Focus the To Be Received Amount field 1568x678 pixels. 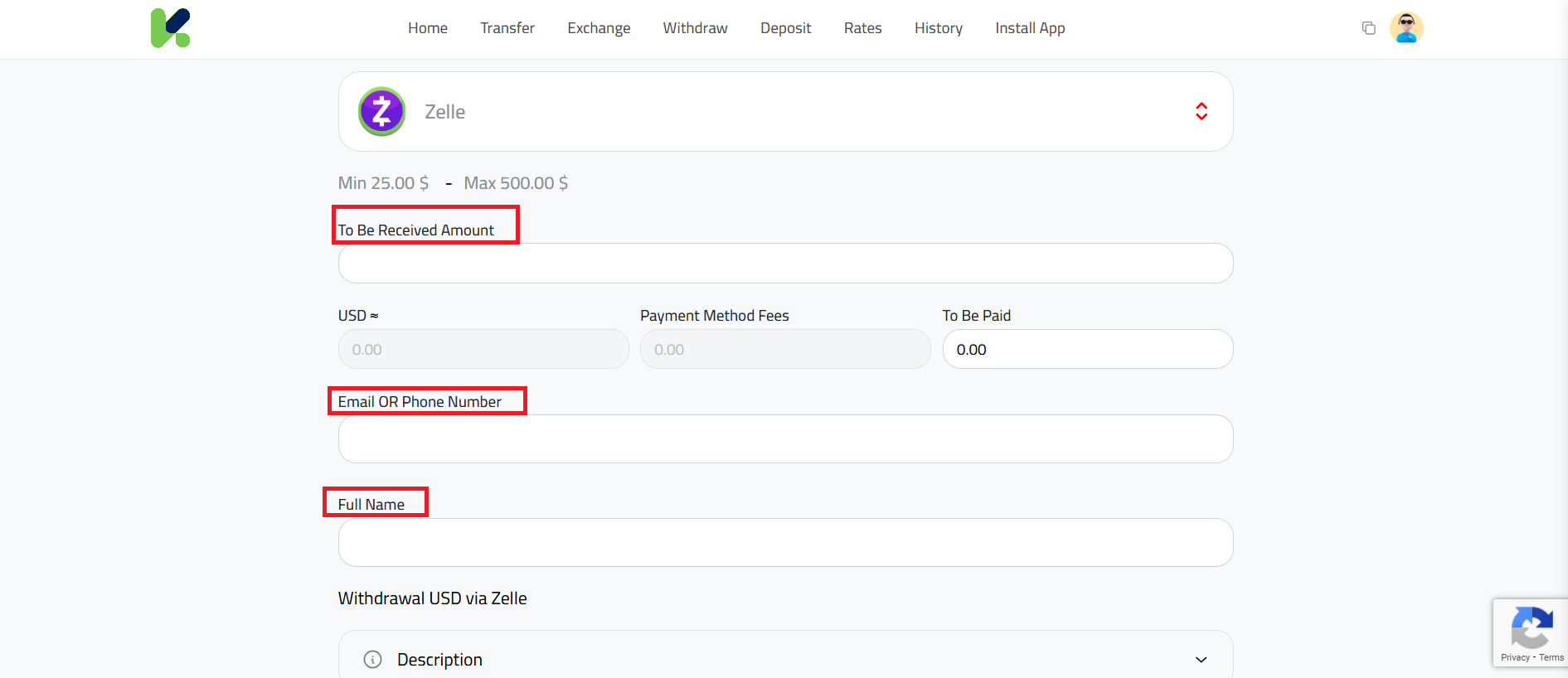[785, 263]
